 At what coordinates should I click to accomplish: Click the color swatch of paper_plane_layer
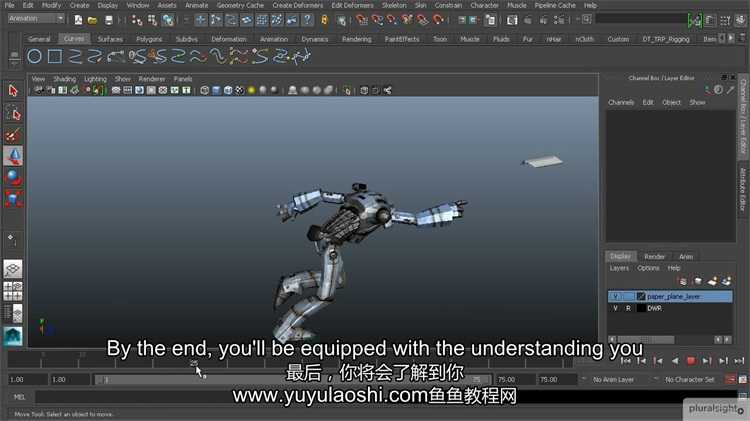[641, 297]
